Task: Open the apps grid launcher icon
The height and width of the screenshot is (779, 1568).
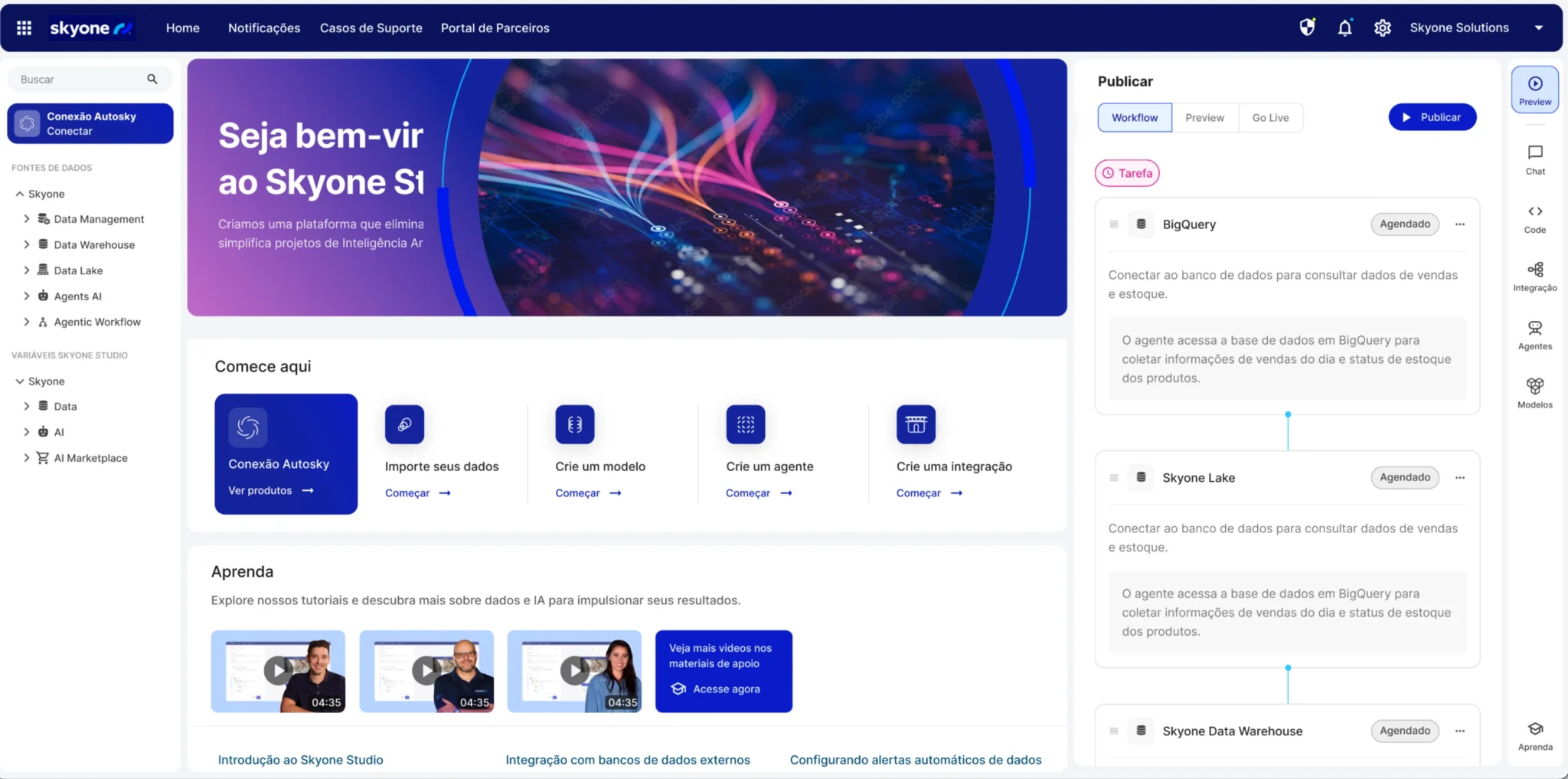Action: [24, 28]
